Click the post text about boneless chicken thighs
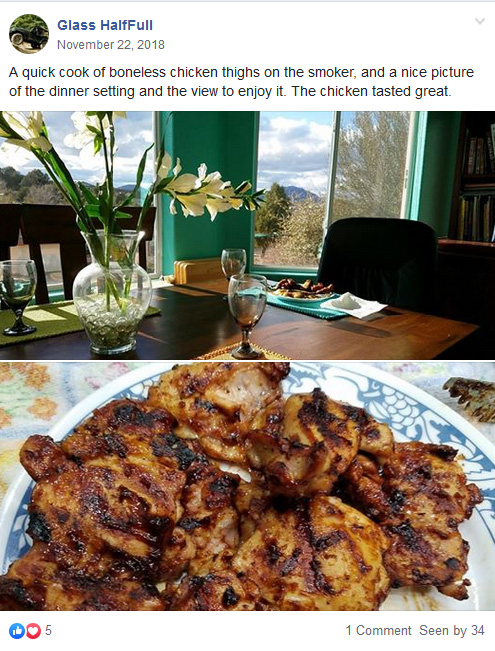This screenshot has width=495, height=651. (241, 82)
